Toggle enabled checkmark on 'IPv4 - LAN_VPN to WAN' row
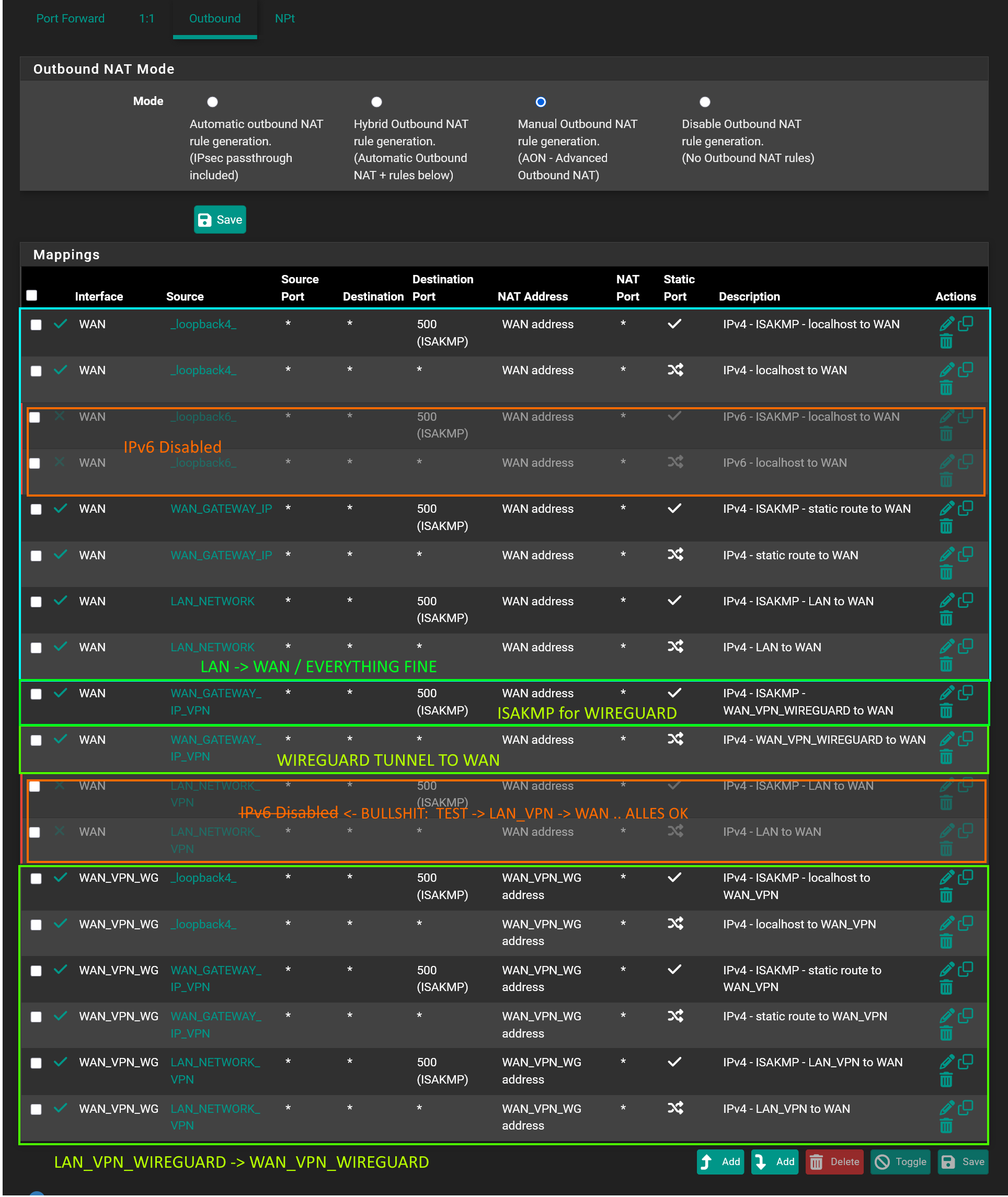Image resolution: width=1008 pixels, height=1197 pixels. click(x=61, y=1109)
